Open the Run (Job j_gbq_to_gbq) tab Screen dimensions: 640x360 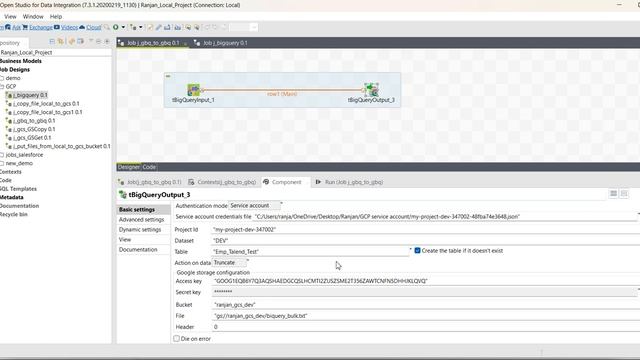(349, 182)
